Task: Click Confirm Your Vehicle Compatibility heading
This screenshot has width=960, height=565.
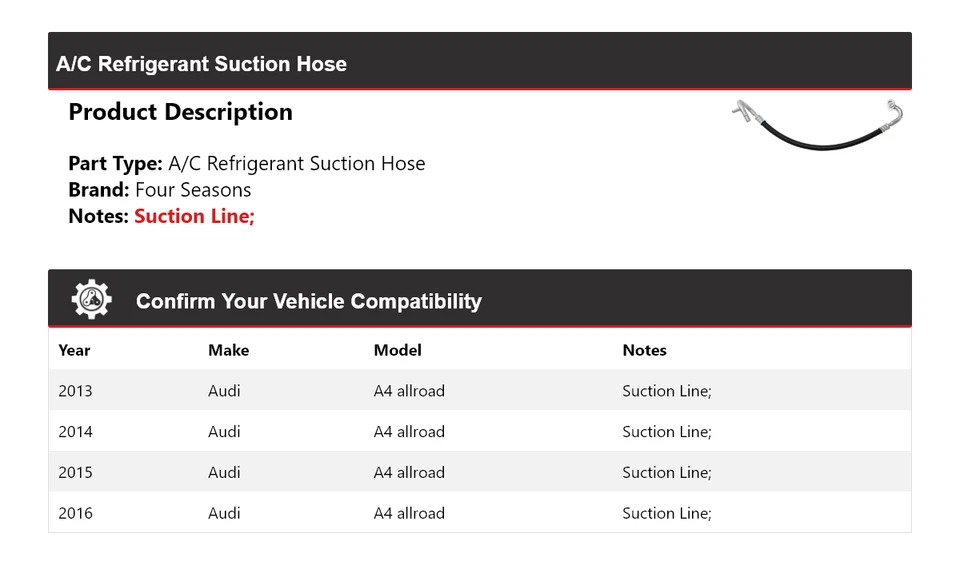Action: 308,301
